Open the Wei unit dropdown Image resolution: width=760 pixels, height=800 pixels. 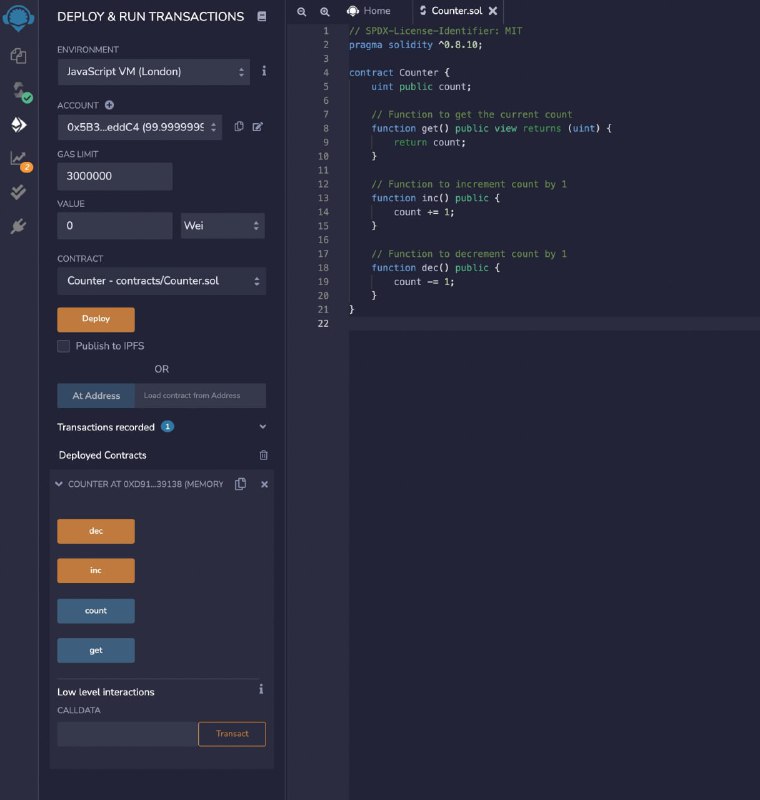click(x=222, y=226)
